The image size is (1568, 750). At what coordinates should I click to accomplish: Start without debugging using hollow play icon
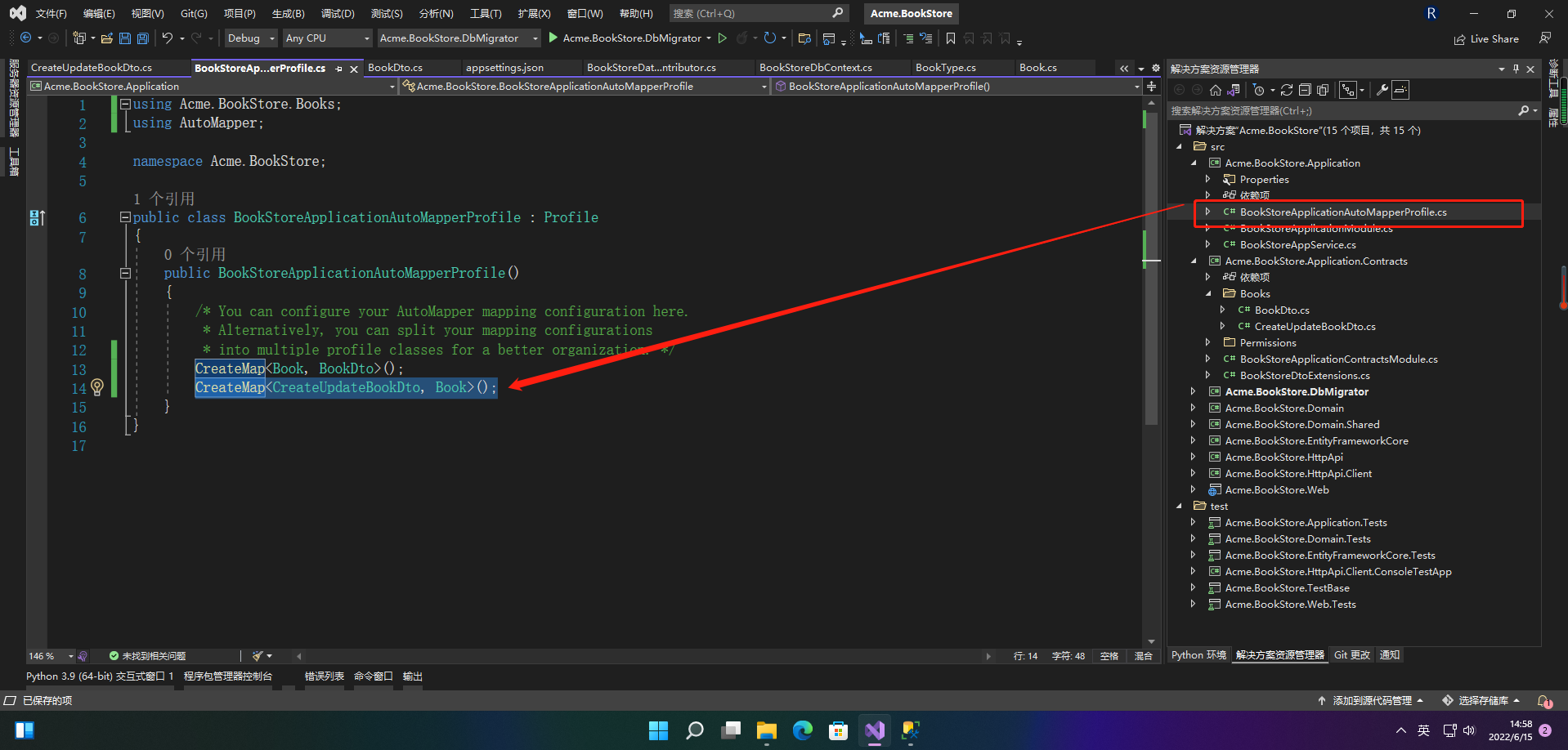click(723, 38)
